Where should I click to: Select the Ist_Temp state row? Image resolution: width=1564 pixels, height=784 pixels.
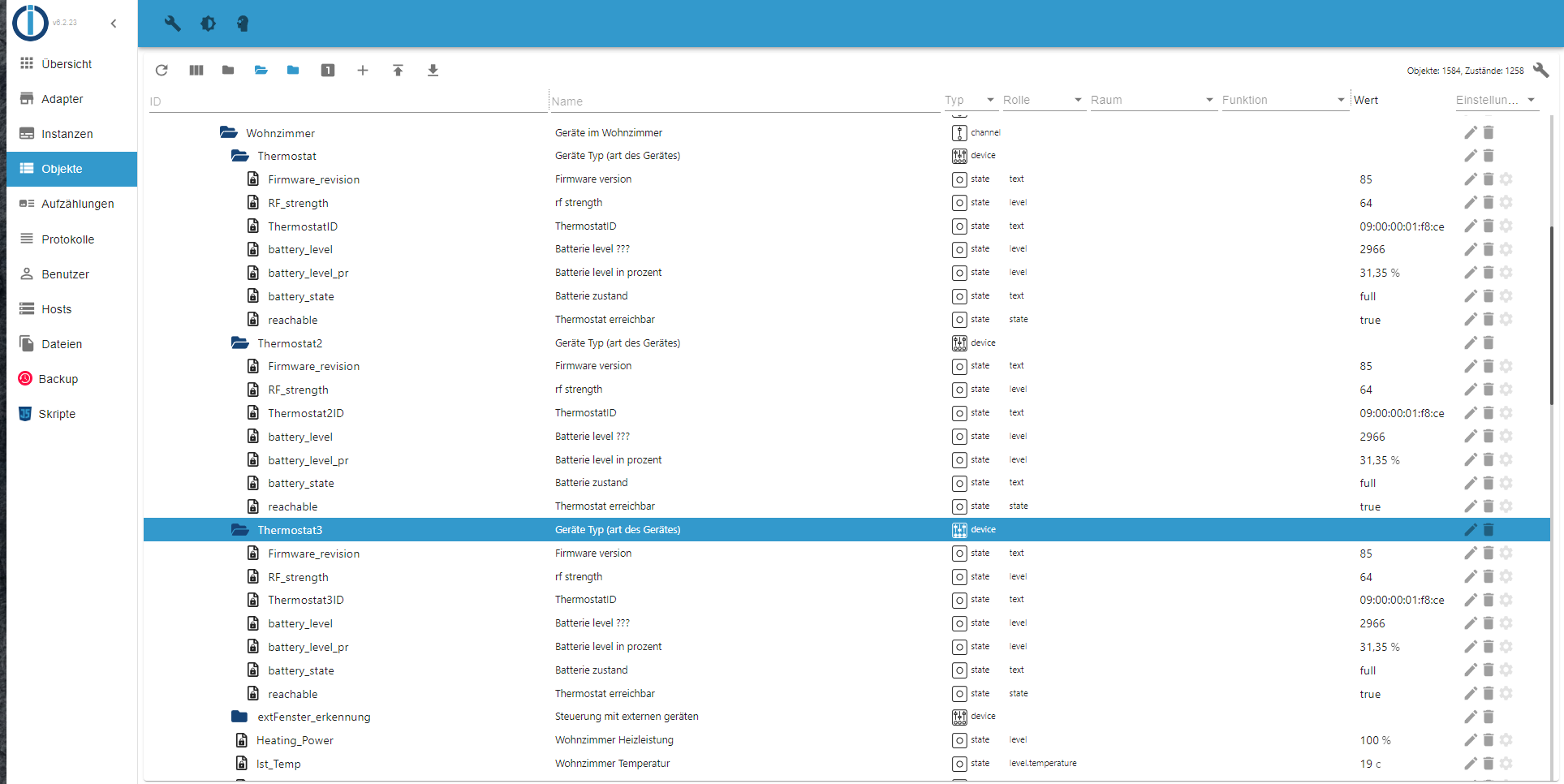pyautogui.click(x=847, y=764)
